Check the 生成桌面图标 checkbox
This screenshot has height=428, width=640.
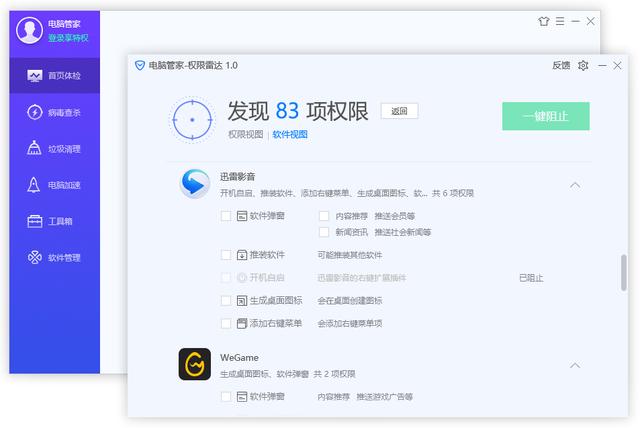point(226,301)
